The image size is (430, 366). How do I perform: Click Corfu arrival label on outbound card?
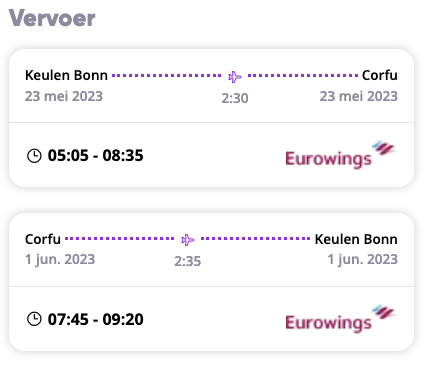click(380, 75)
